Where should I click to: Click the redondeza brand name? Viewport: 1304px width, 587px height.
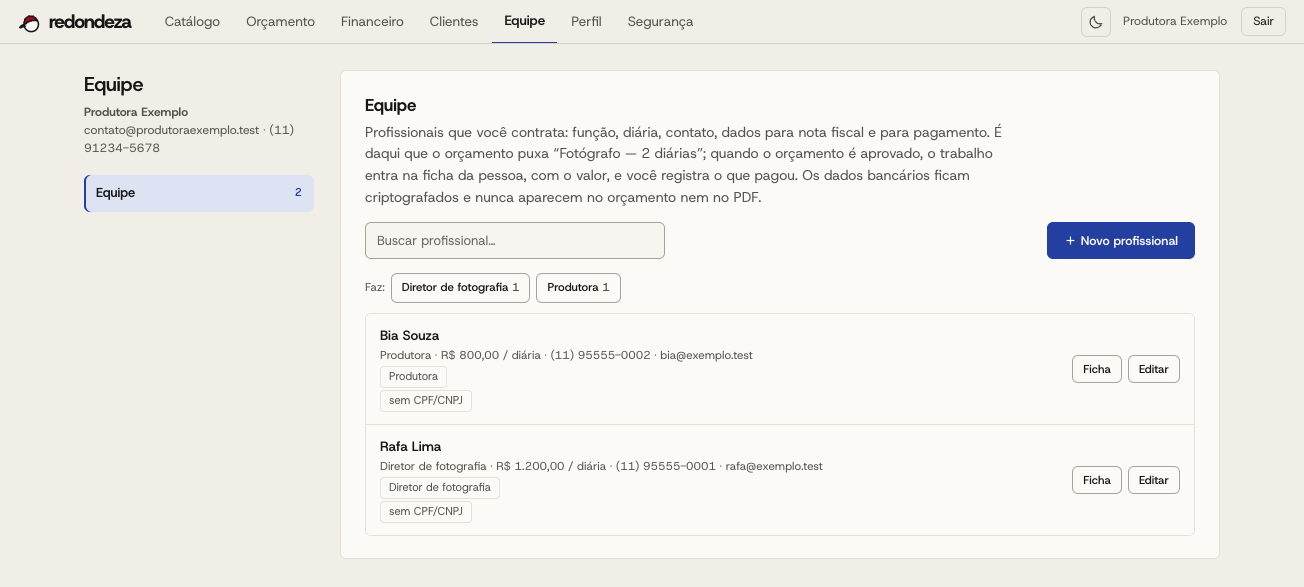tap(90, 22)
